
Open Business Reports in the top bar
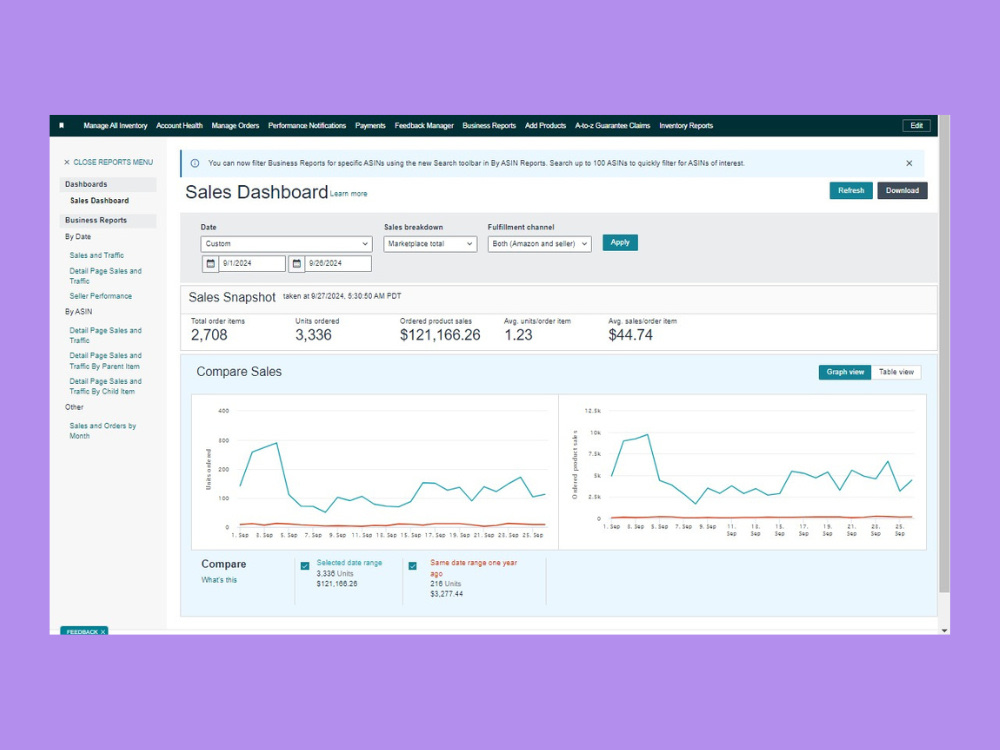[489, 126]
